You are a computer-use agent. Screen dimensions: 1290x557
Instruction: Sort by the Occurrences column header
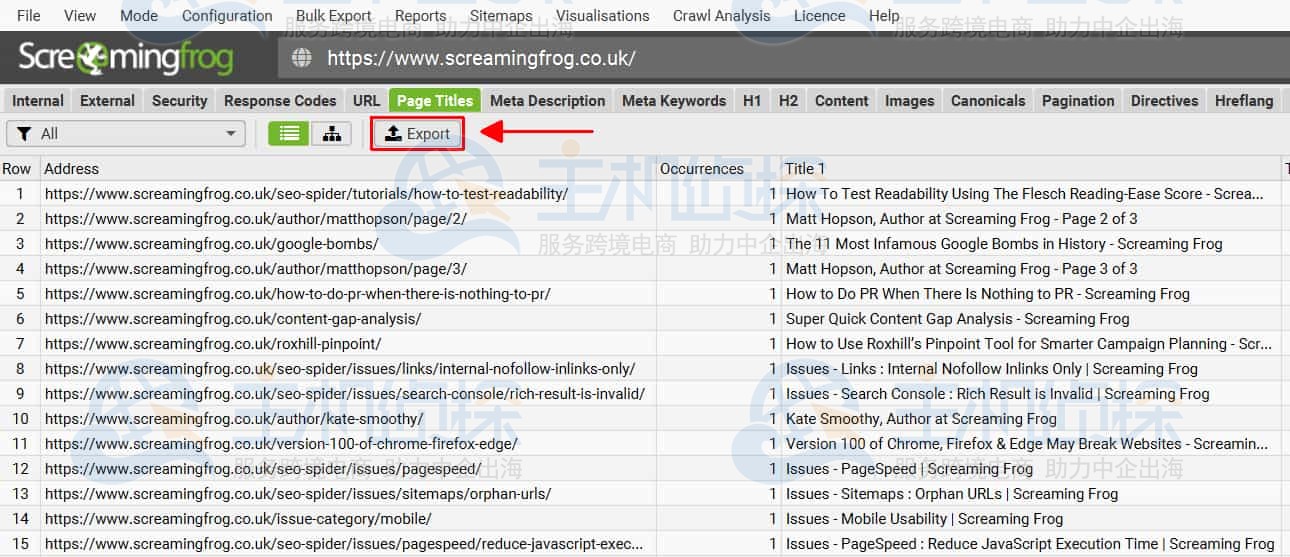[x=701, y=169]
